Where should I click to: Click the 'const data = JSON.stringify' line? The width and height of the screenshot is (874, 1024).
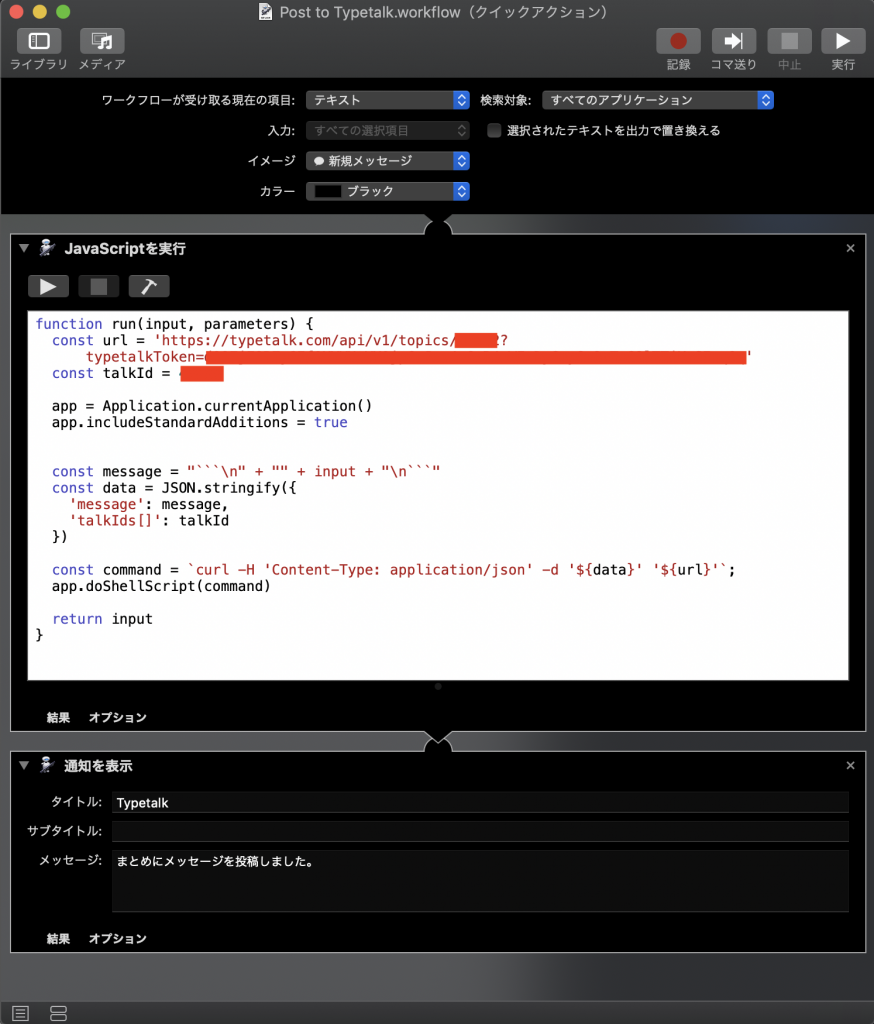(174, 488)
